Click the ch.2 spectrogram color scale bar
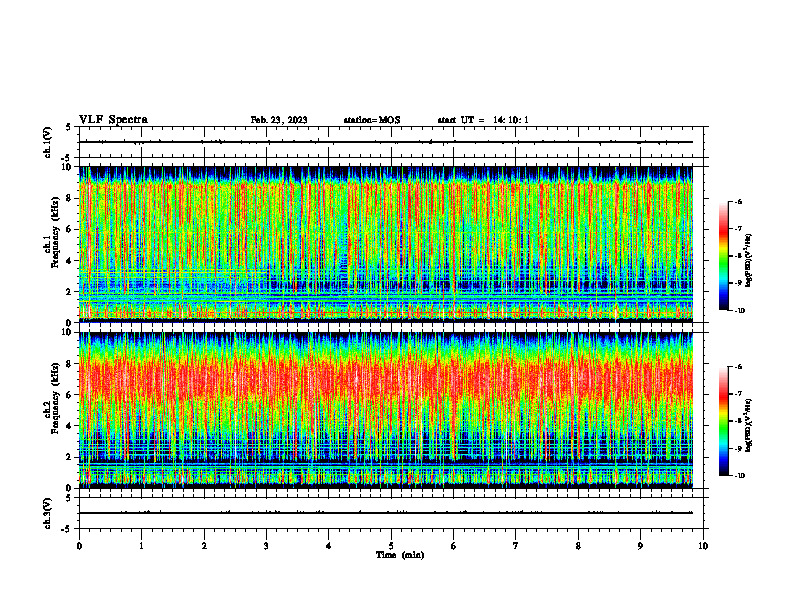 coord(724,421)
